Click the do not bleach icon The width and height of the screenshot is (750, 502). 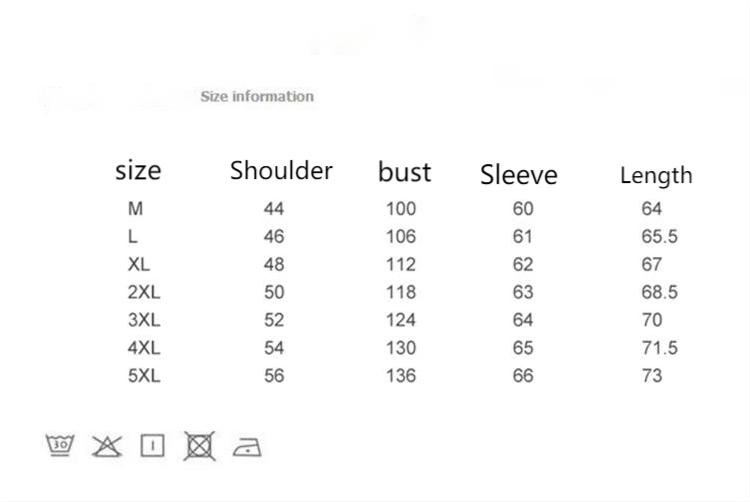106,445
